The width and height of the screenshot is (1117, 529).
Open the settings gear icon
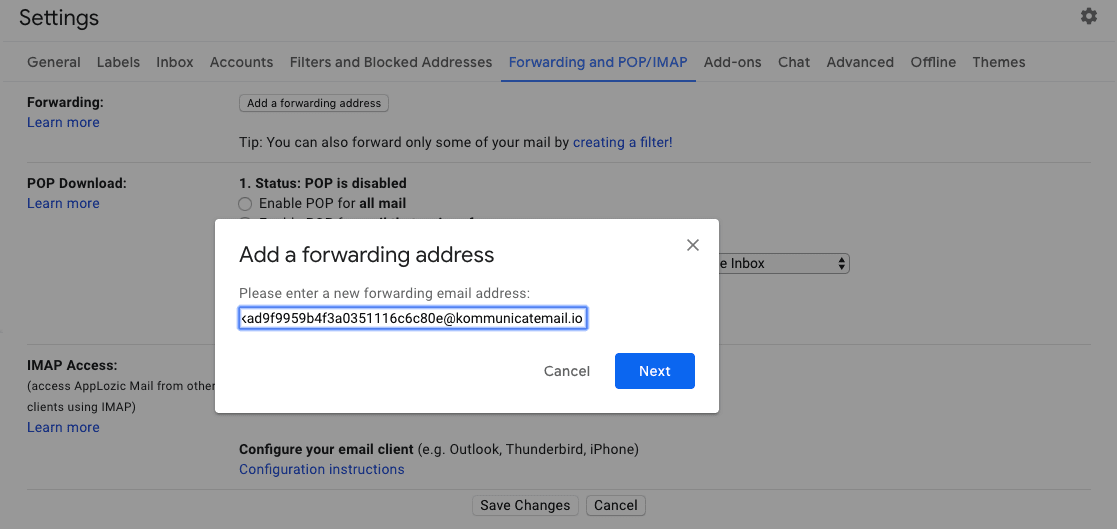coord(1089,16)
